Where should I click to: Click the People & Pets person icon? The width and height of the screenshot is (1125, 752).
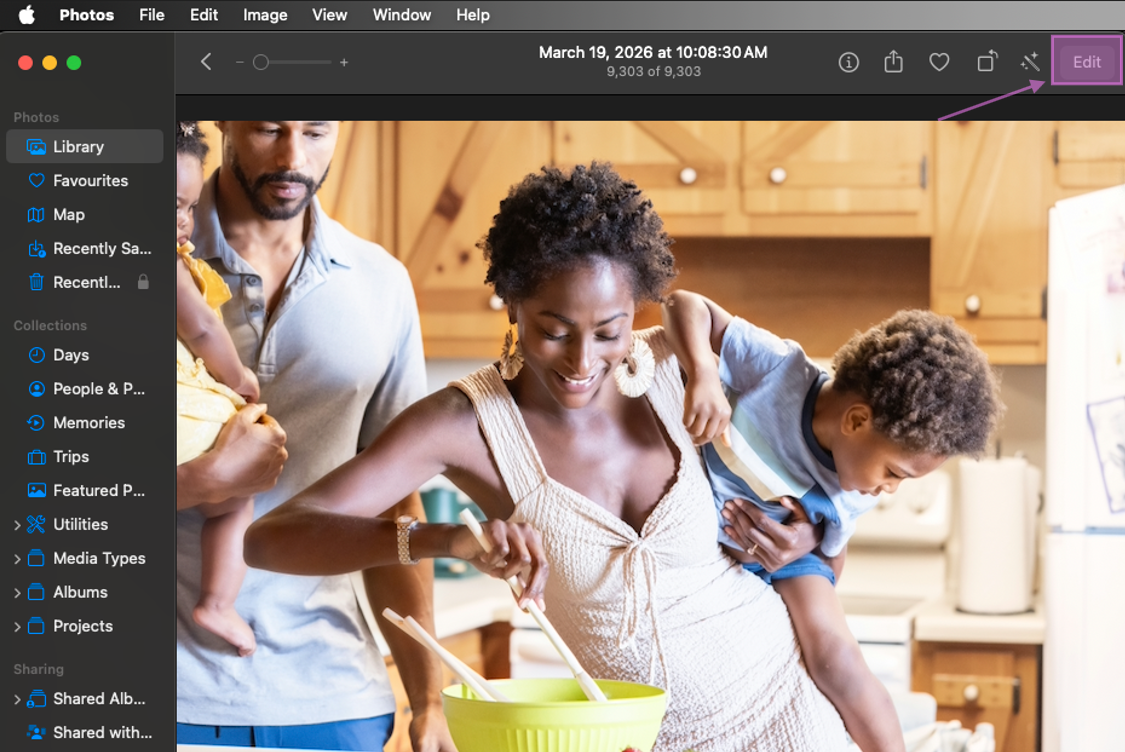[36, 389]
